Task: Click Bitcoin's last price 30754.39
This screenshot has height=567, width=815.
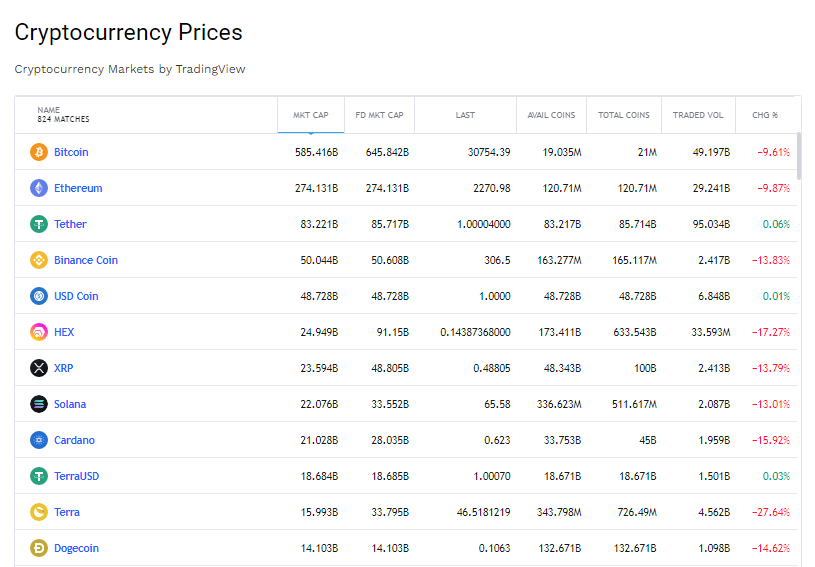Action: pyautogui.click(x=489, y=152)
